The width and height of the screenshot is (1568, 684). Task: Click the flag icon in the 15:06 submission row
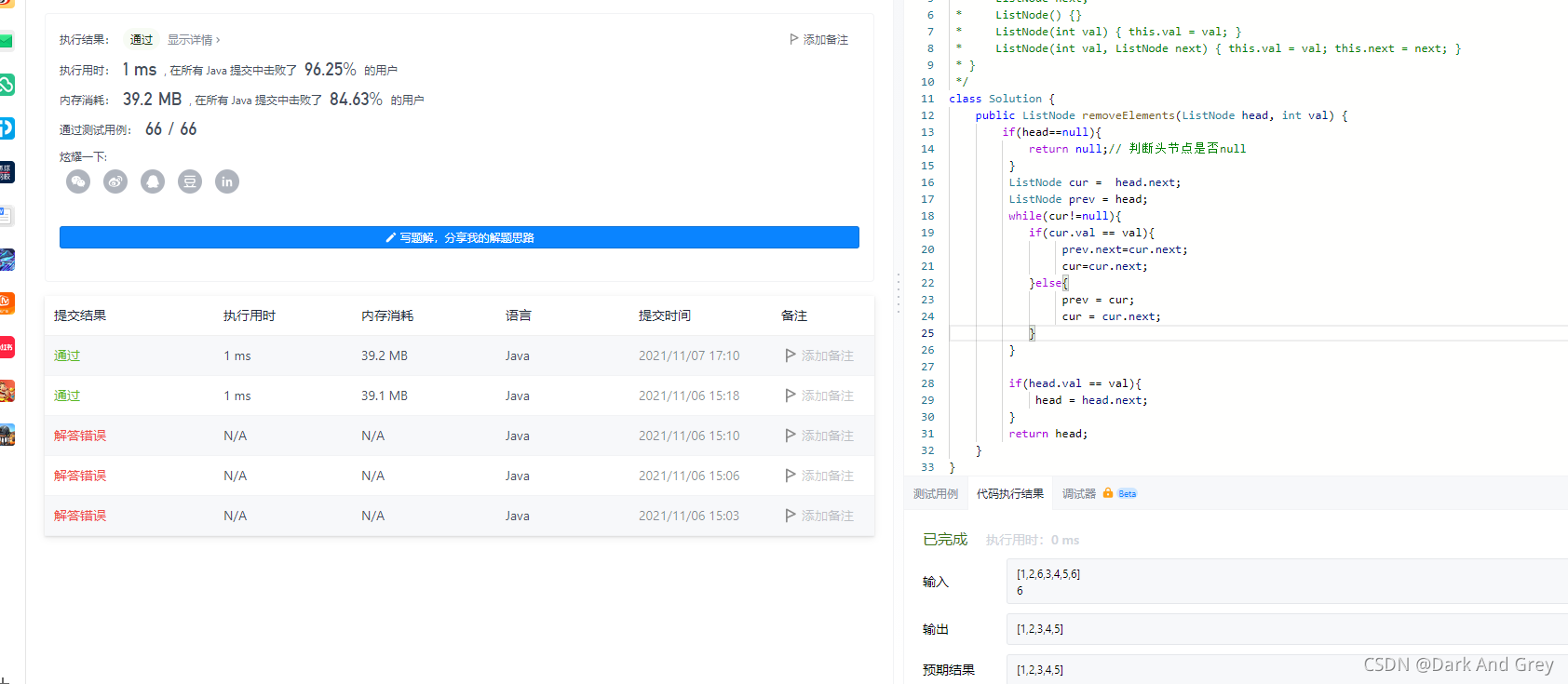(791, 476)
